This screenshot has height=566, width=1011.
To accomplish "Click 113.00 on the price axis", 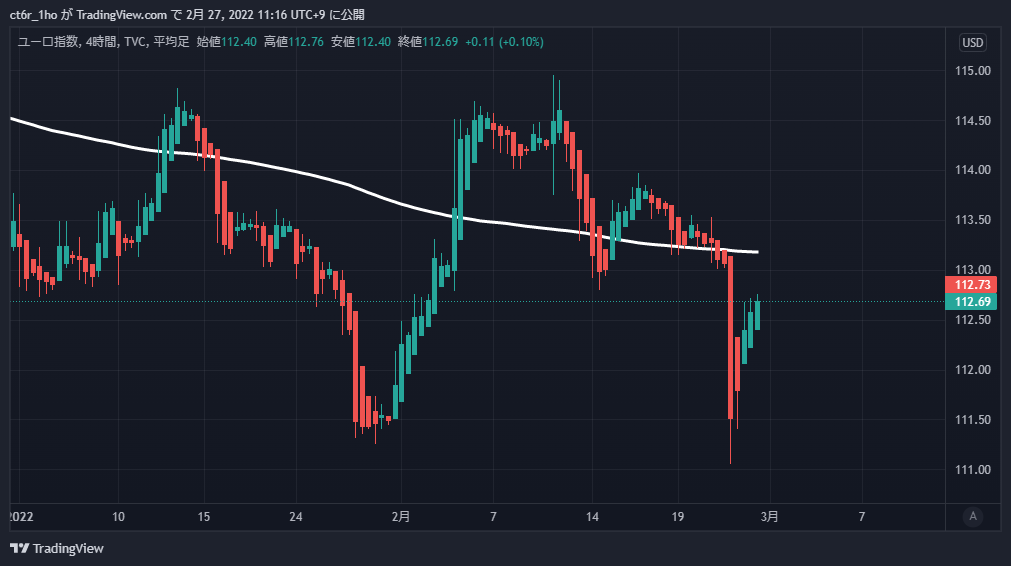I will [x=972, y=269].
